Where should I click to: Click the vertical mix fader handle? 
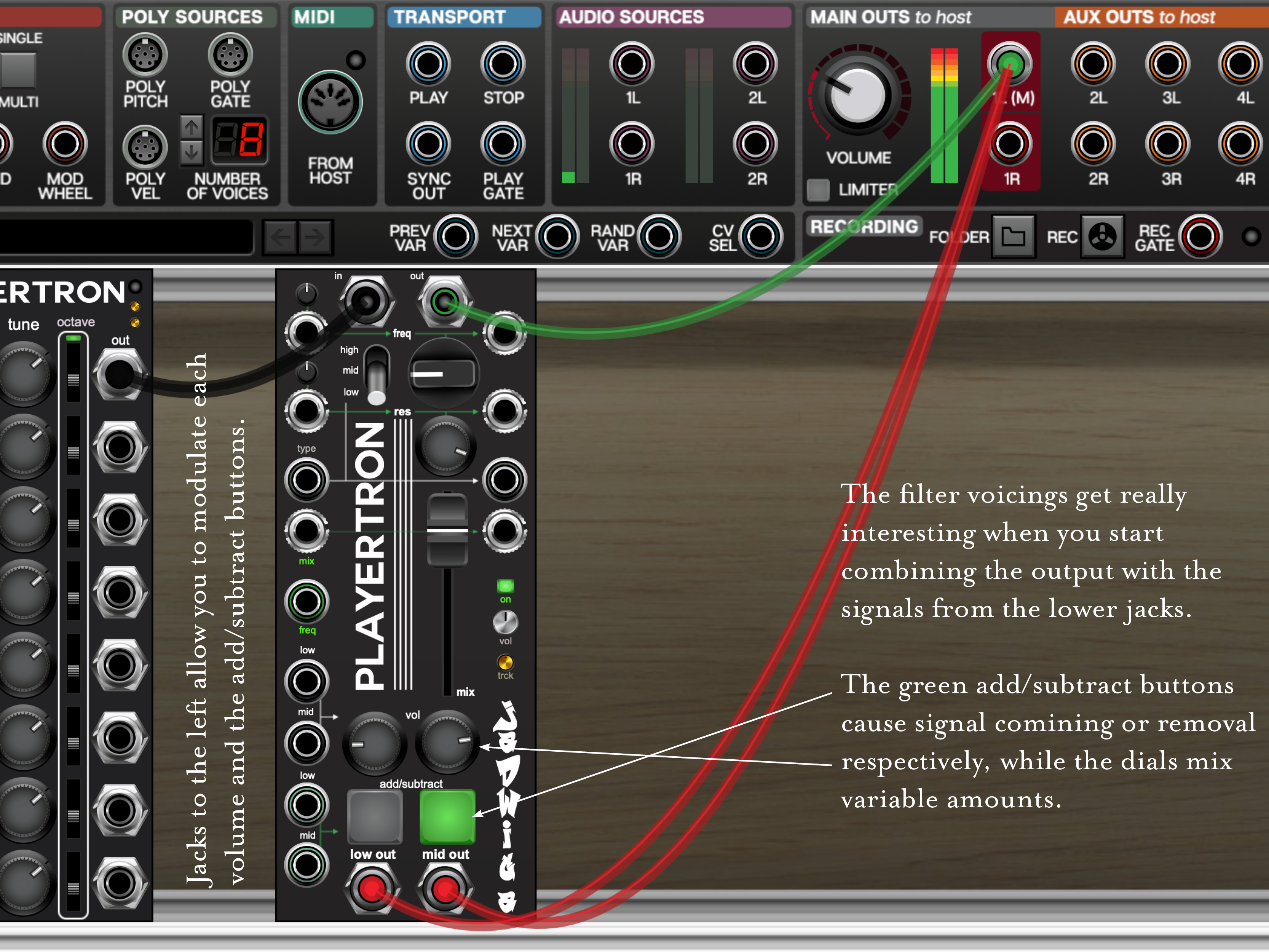(447, 530)
